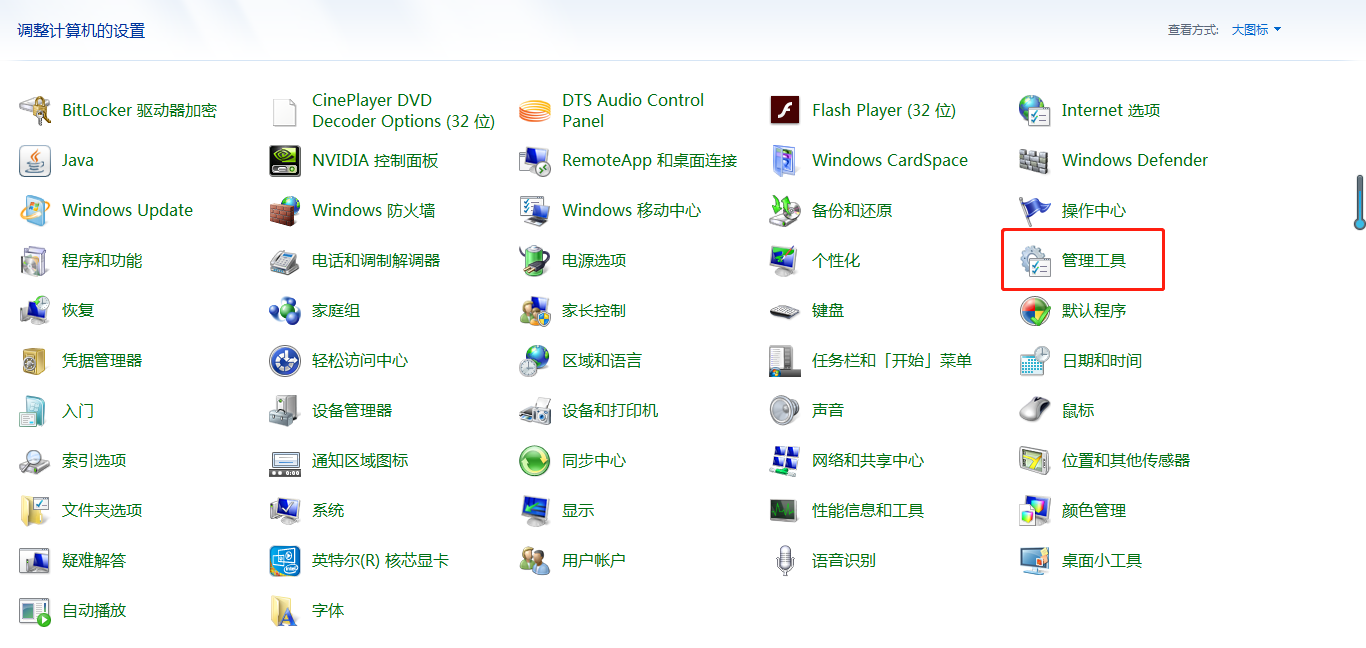Click the Windows Defender wall icon
Screen dimensions: 1366x648
[1035, 160]
